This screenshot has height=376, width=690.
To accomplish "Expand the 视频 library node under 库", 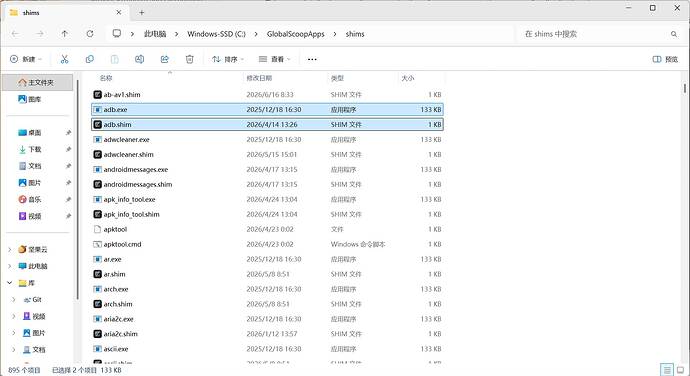I will pyautogui.click(x=14, y=317).
